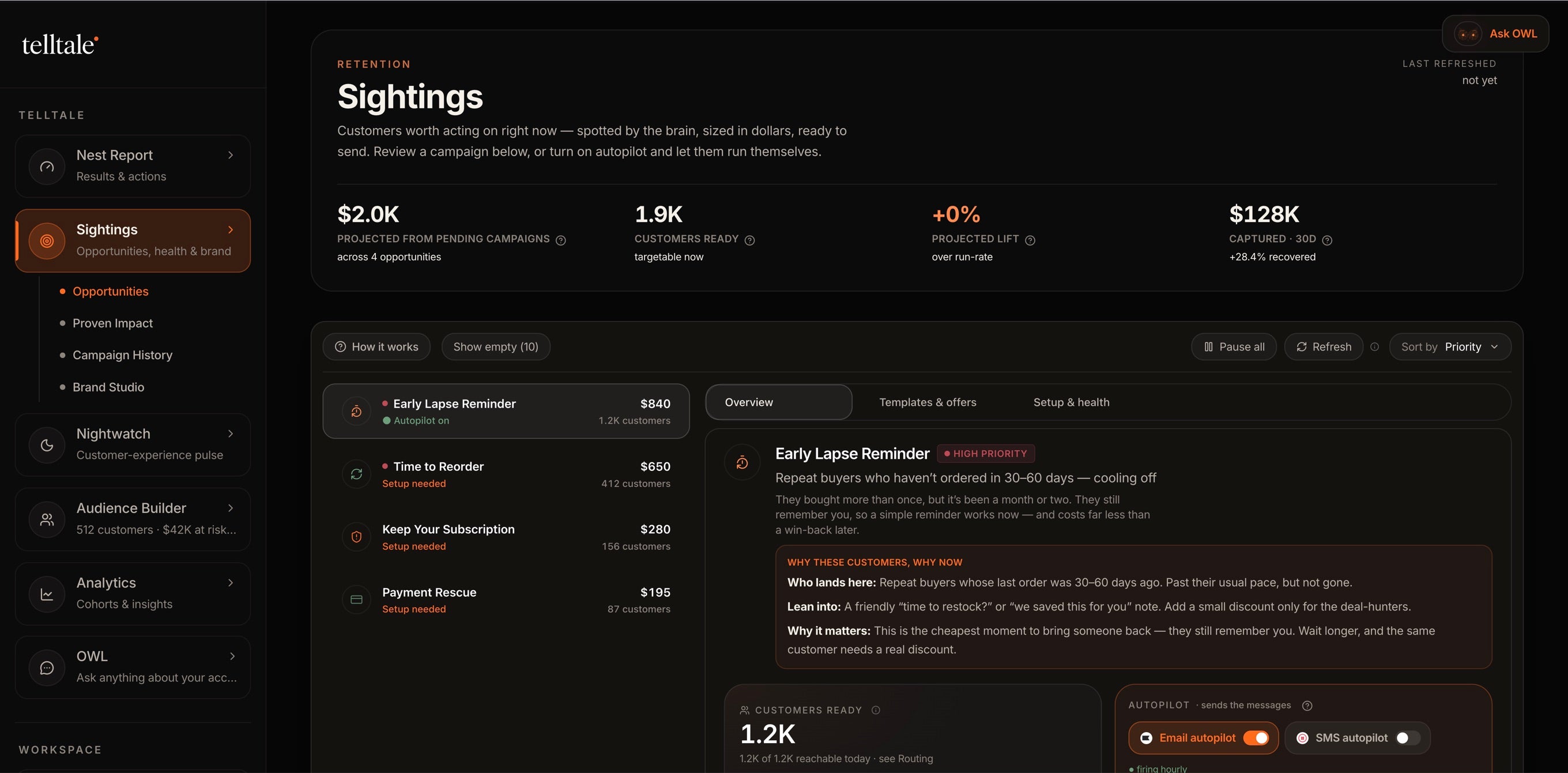Click info icon next to Customers Ready card title
This screenshot has height=773, width=1568.
pos(876,710)
